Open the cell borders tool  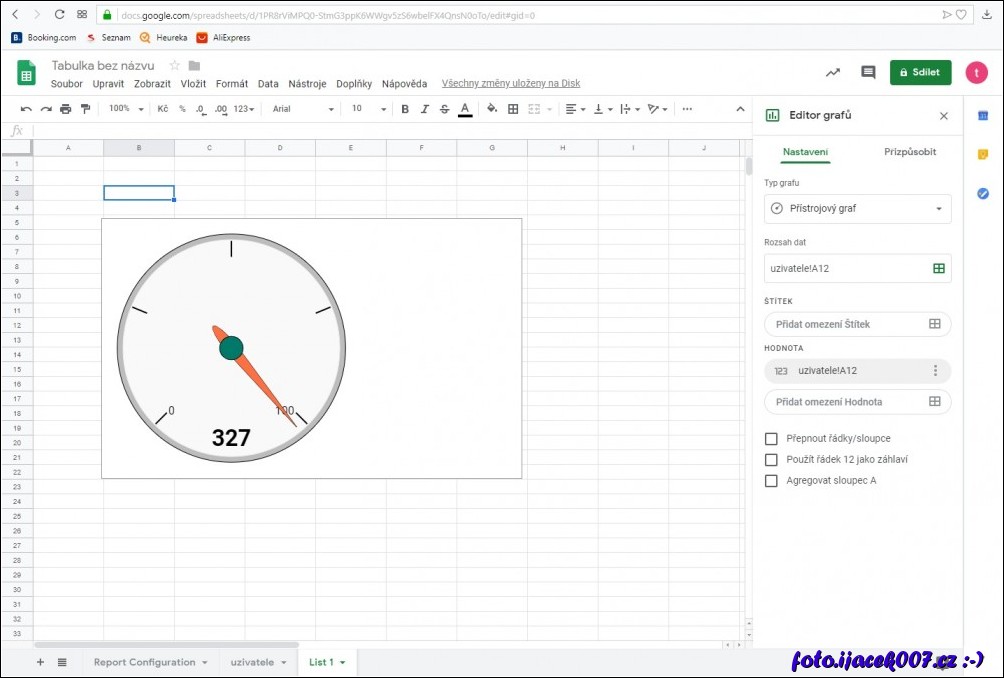pyautogui.click(x=513, y=109)
